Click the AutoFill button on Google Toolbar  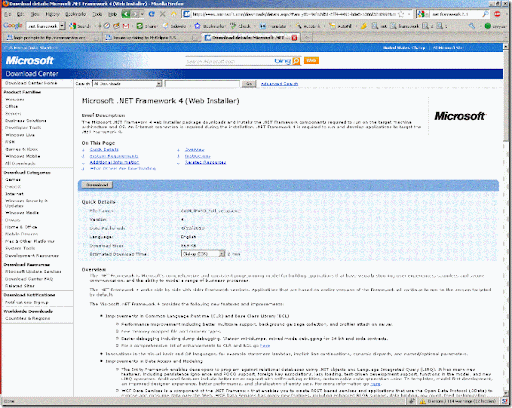pyautogui.click(x=340, y=26)
